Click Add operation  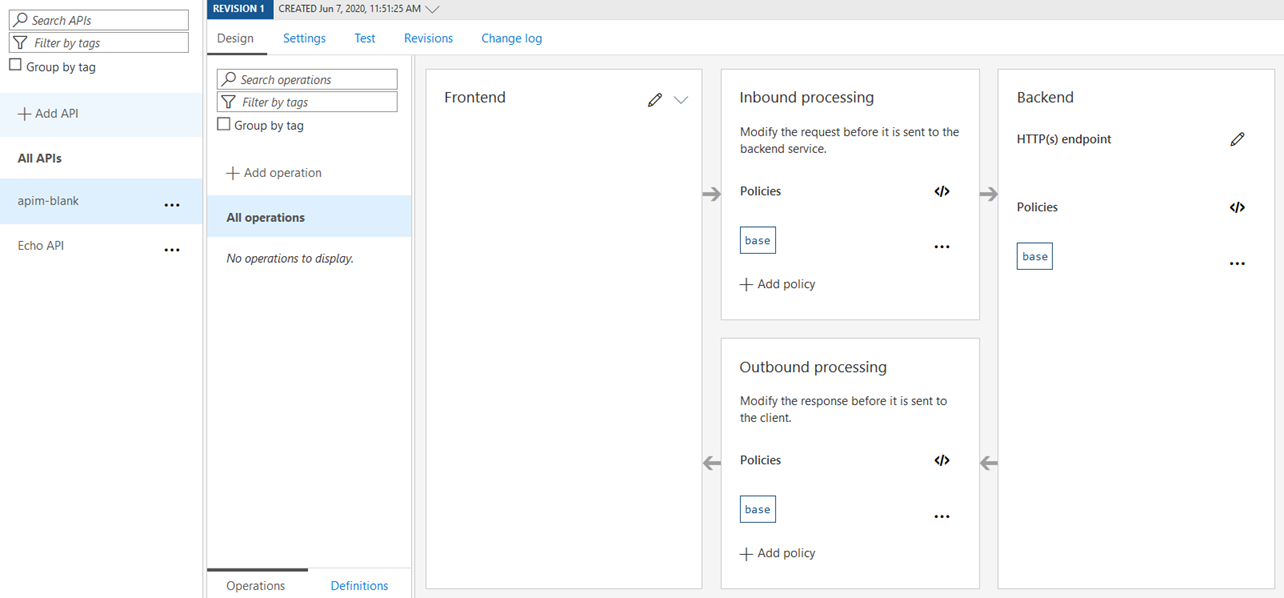(274, 173)
